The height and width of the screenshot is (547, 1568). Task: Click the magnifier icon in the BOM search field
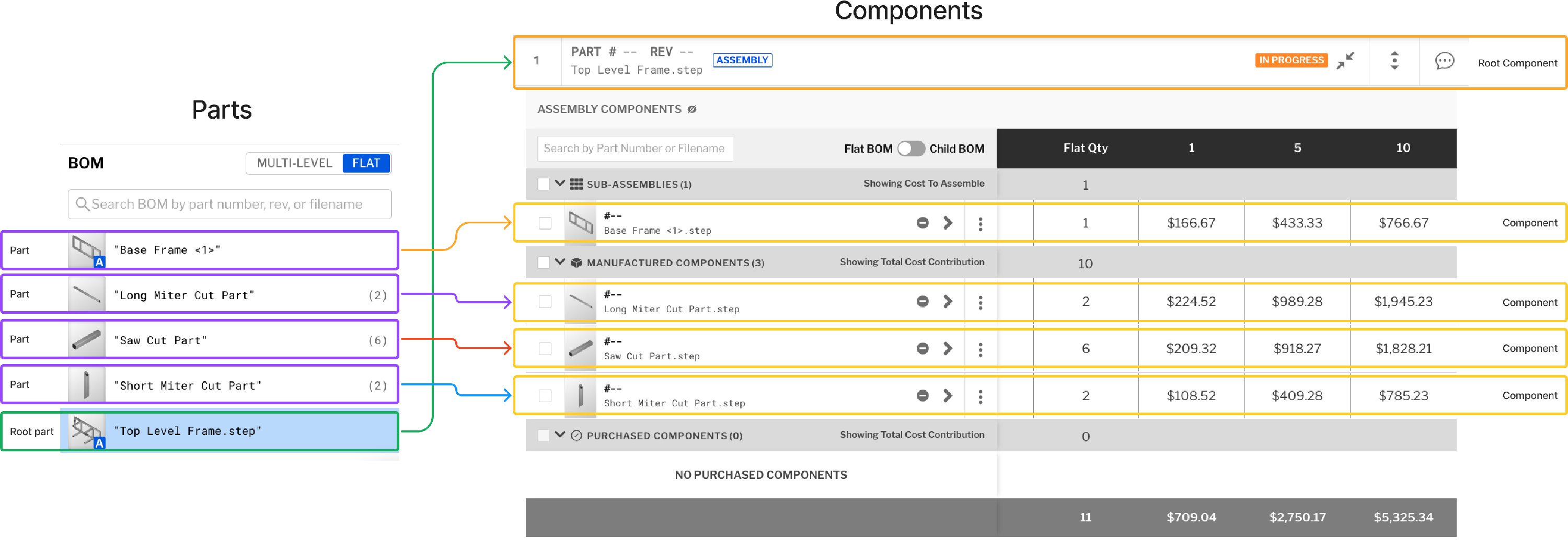tap(83, 203)
